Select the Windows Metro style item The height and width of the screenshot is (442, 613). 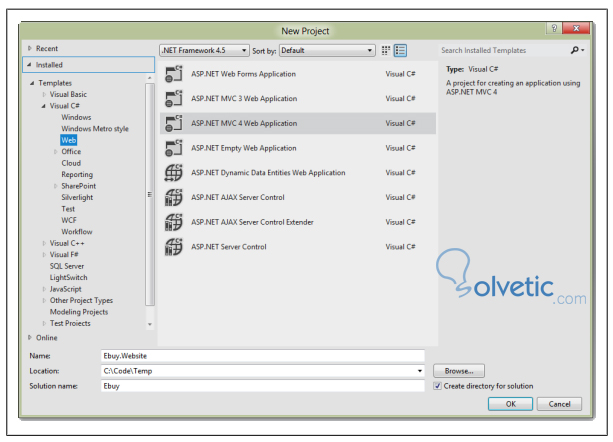coord(95,129)
